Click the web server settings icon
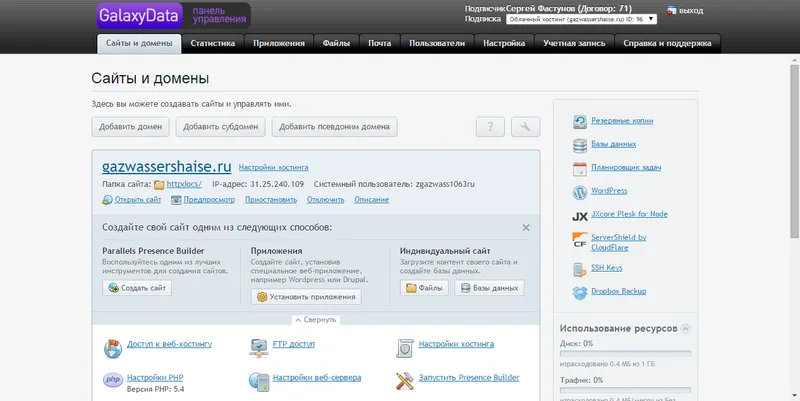 tap(259, 381)
